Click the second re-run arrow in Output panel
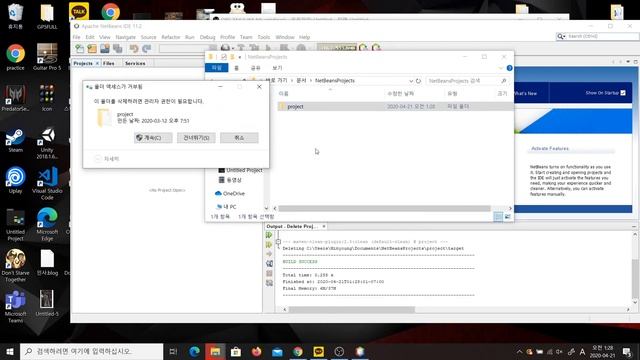Viewport: 640px width, 360px height. (x=269, y=244)
